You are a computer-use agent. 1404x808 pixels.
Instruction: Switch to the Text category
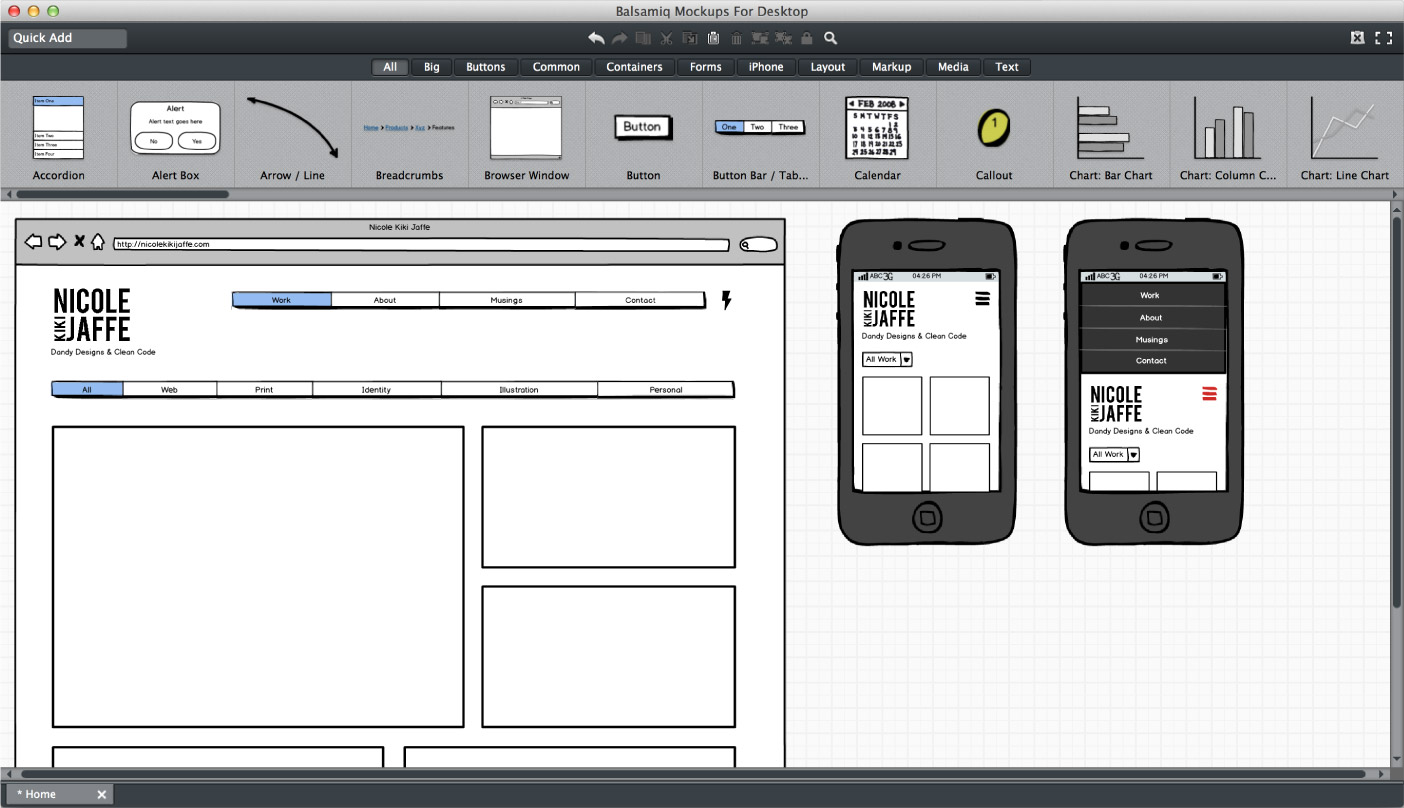1007,67
